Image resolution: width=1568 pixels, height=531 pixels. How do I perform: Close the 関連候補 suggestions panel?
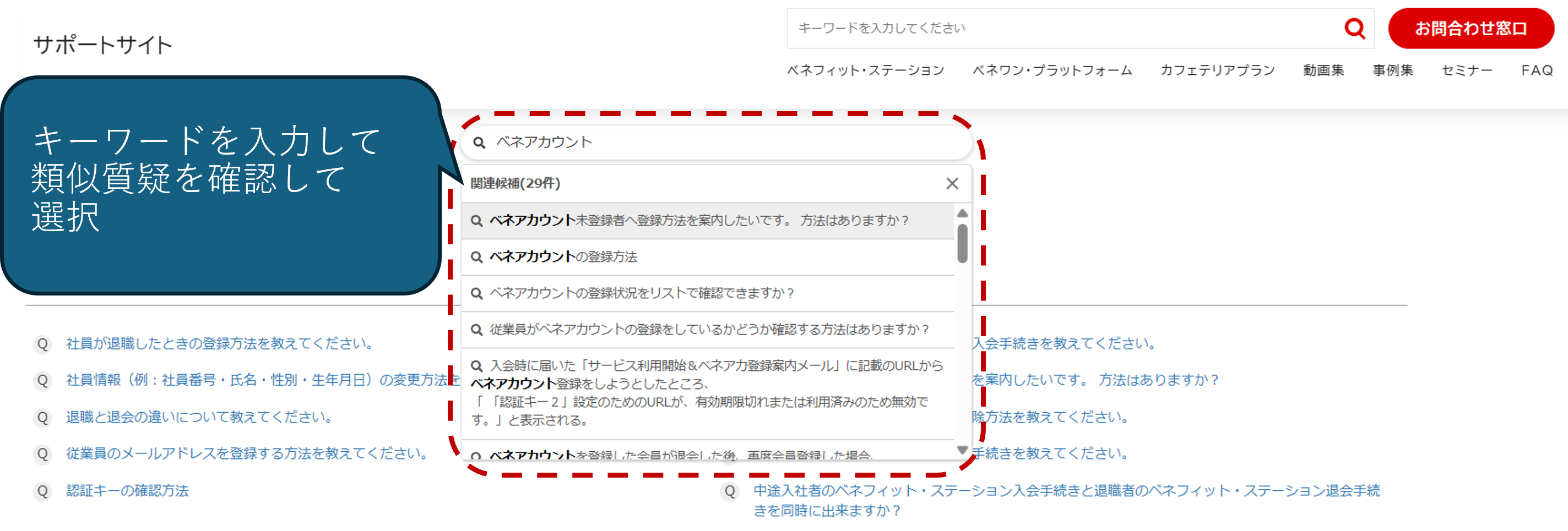pos(952,183)
